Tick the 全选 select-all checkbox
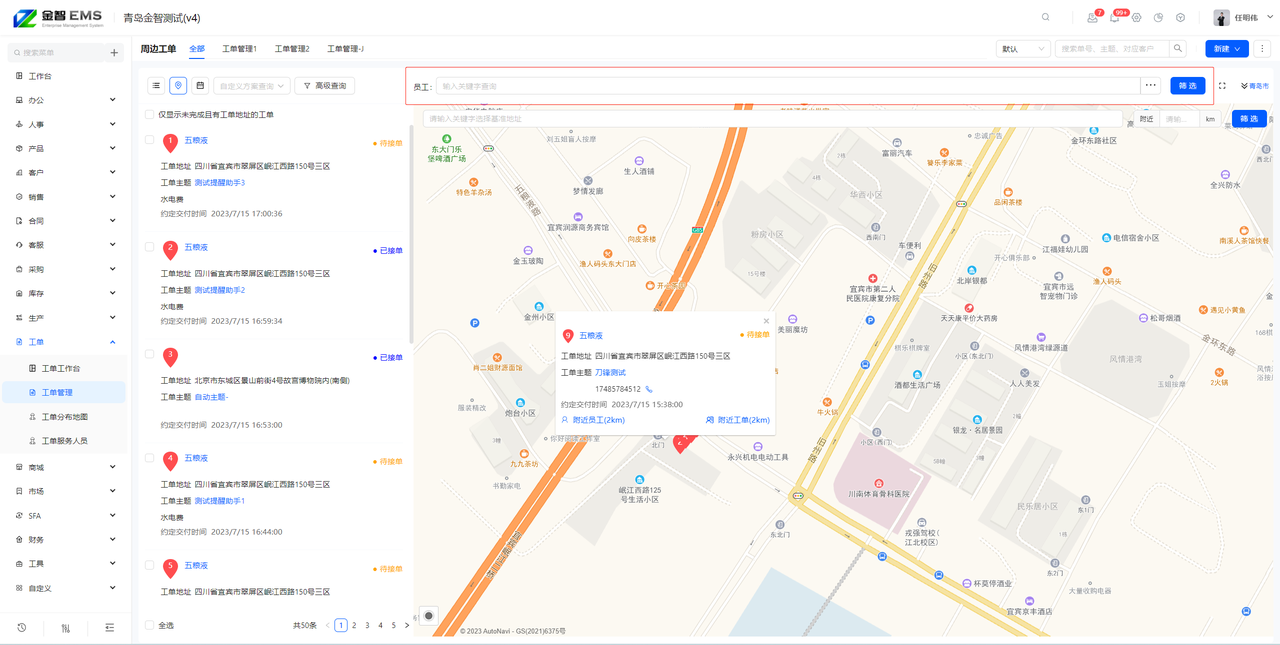Image resolution: width=1280 pixels, height=645 pixels. pyautogui.click(x=150, y=626)
